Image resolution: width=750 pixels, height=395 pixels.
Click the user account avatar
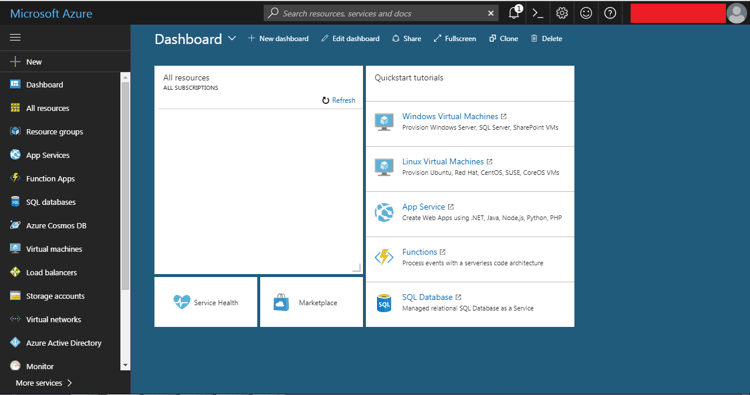(x=737, y=13)
